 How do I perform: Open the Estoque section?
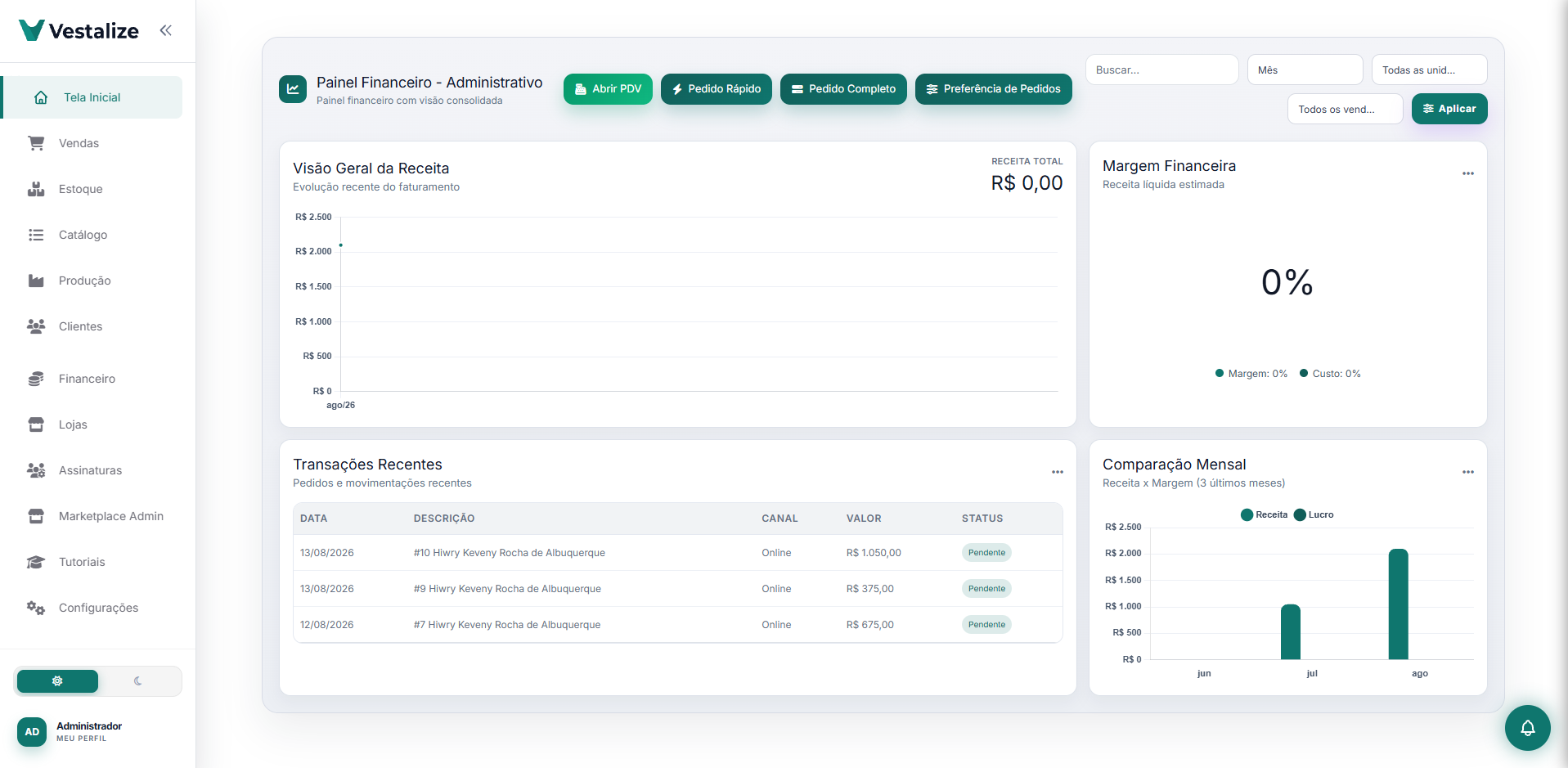tap(92, 189)
